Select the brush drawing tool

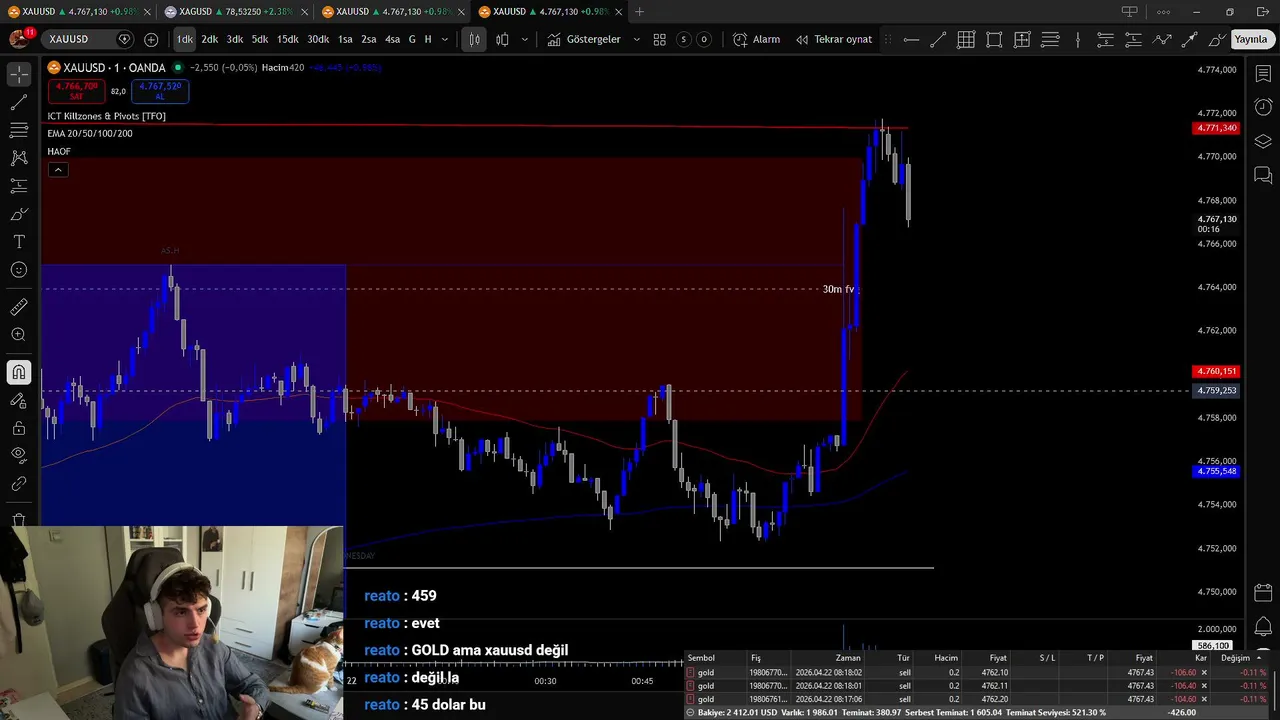(19, 214)
